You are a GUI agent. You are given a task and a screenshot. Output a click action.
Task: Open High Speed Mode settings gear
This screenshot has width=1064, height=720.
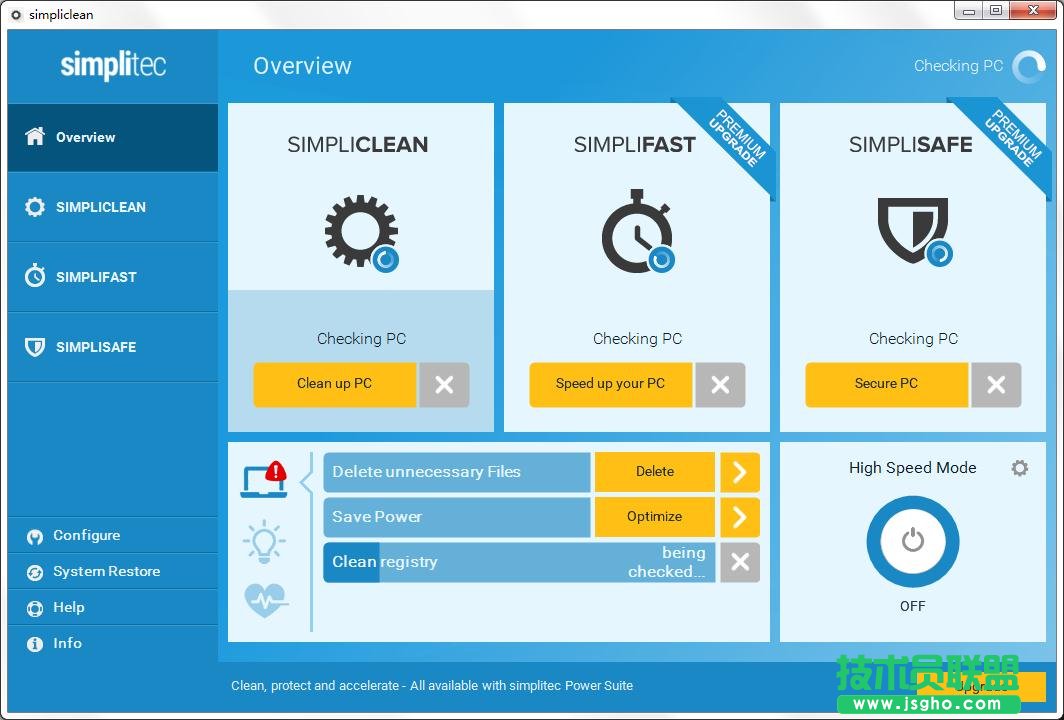click(1019, 468)
